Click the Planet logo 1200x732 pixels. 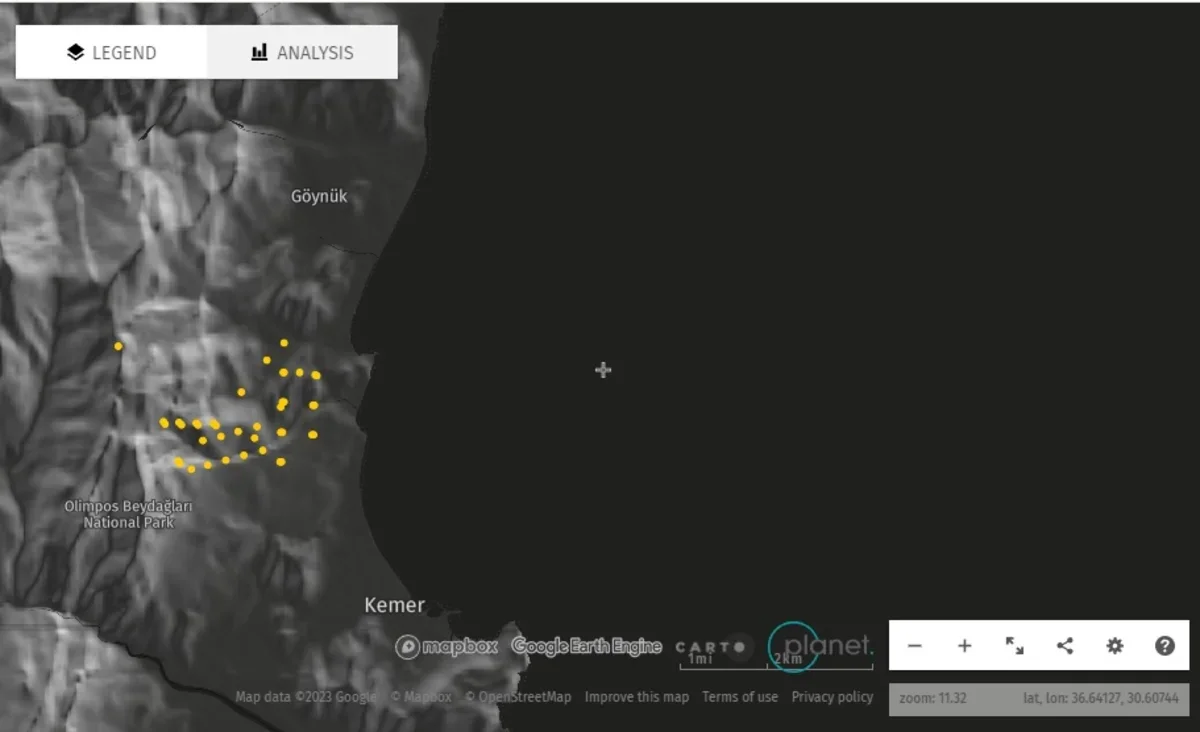pos(820,646)
